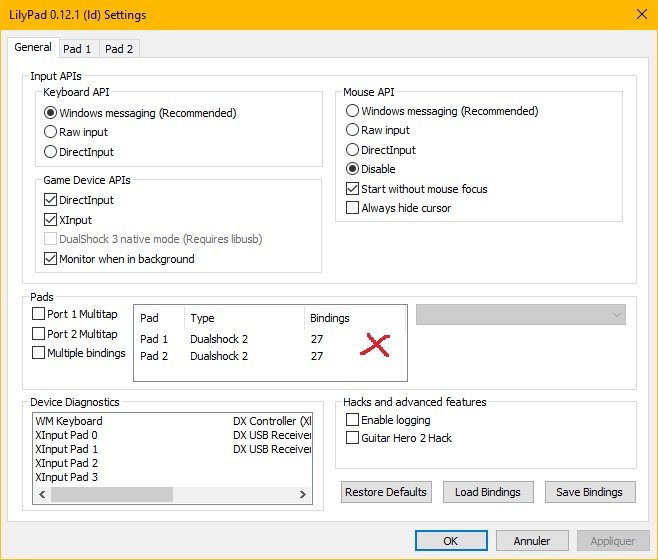This screenshot has height=560, width=658.
Task: Select Raw input for Keyboard API
Action: coord(51,132)
